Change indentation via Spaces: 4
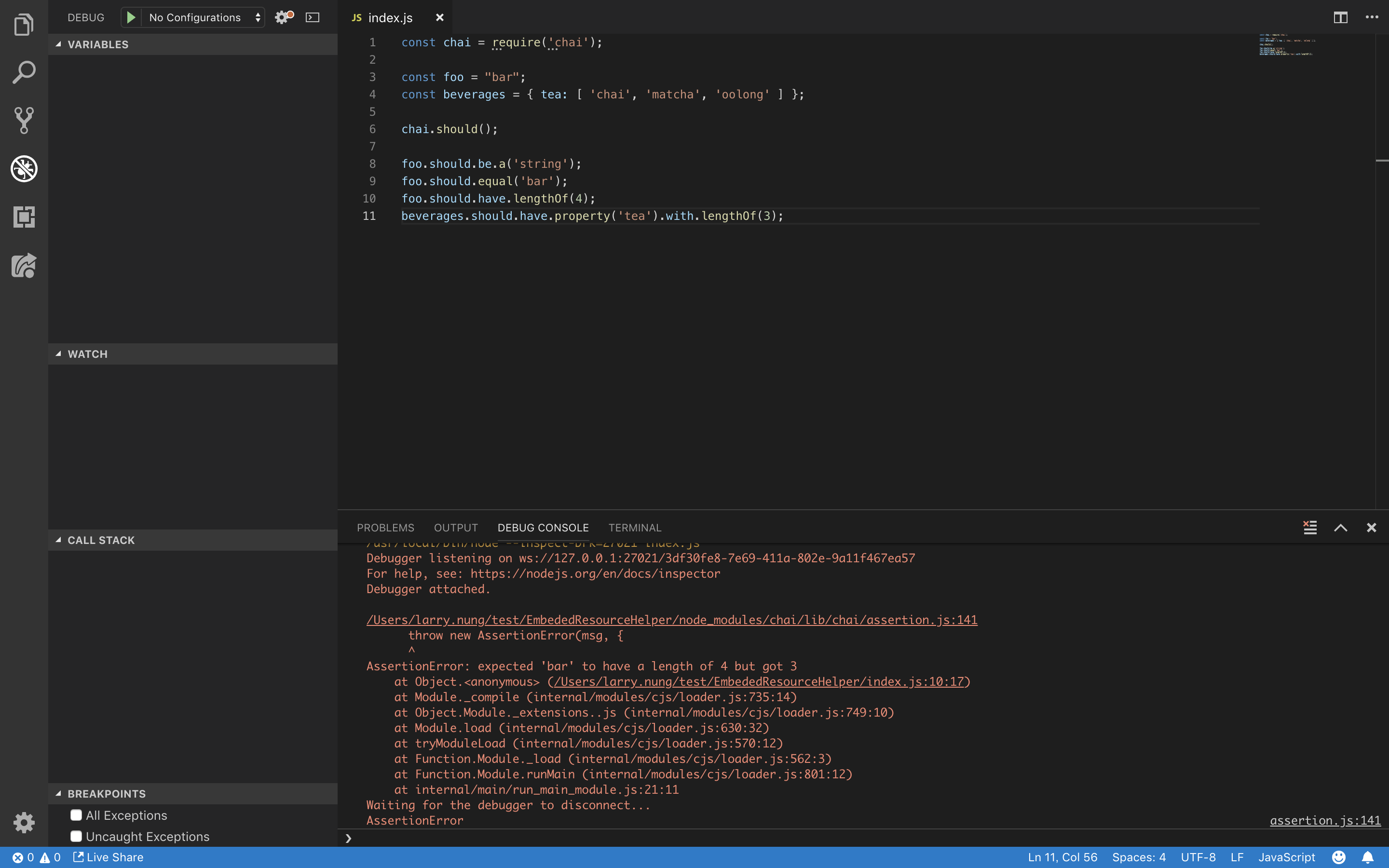Image resolution: width=1389 pixels, height=868 pixels. 1139,857
